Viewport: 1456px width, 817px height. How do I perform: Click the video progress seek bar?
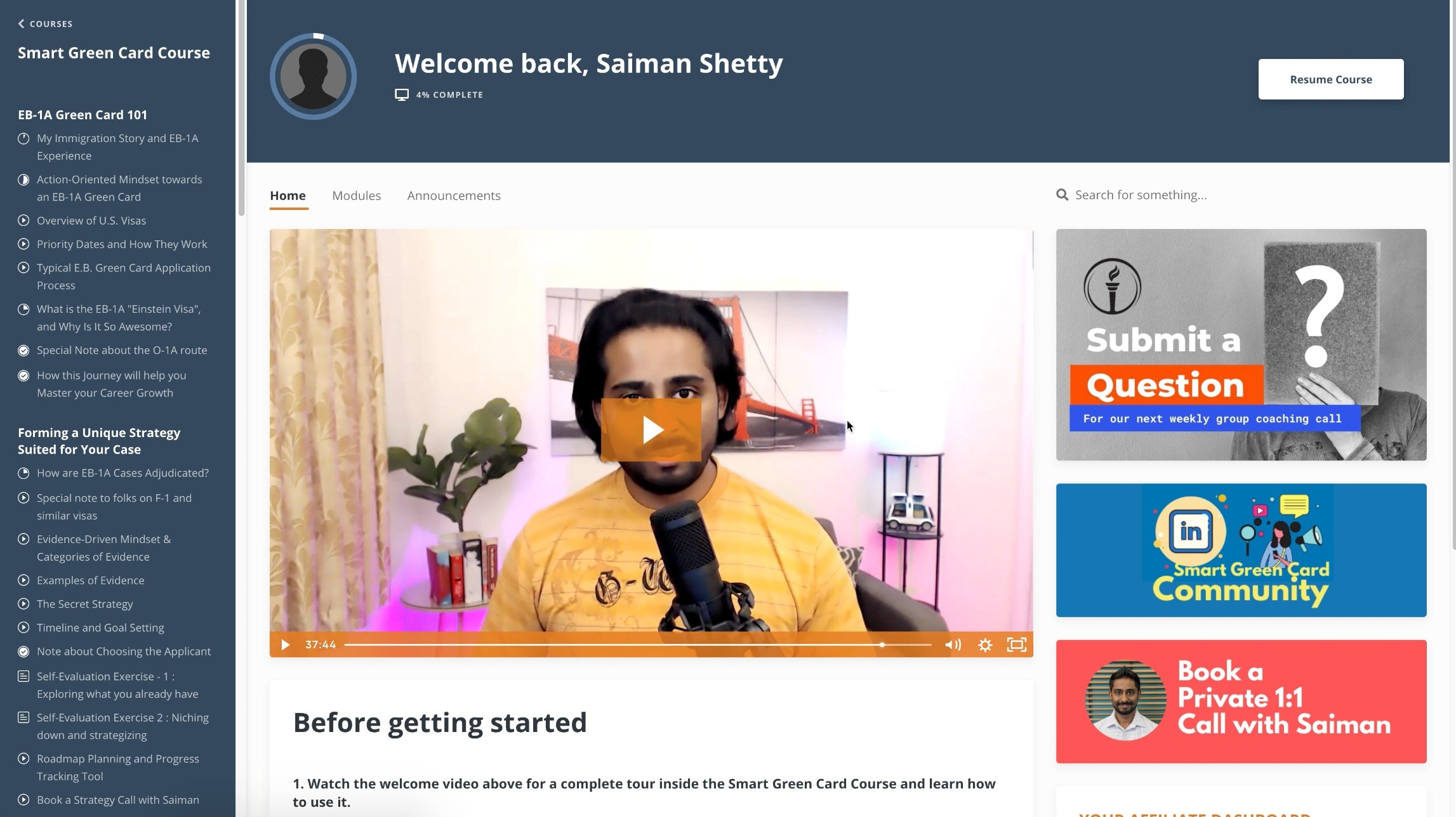click(638, 645)
